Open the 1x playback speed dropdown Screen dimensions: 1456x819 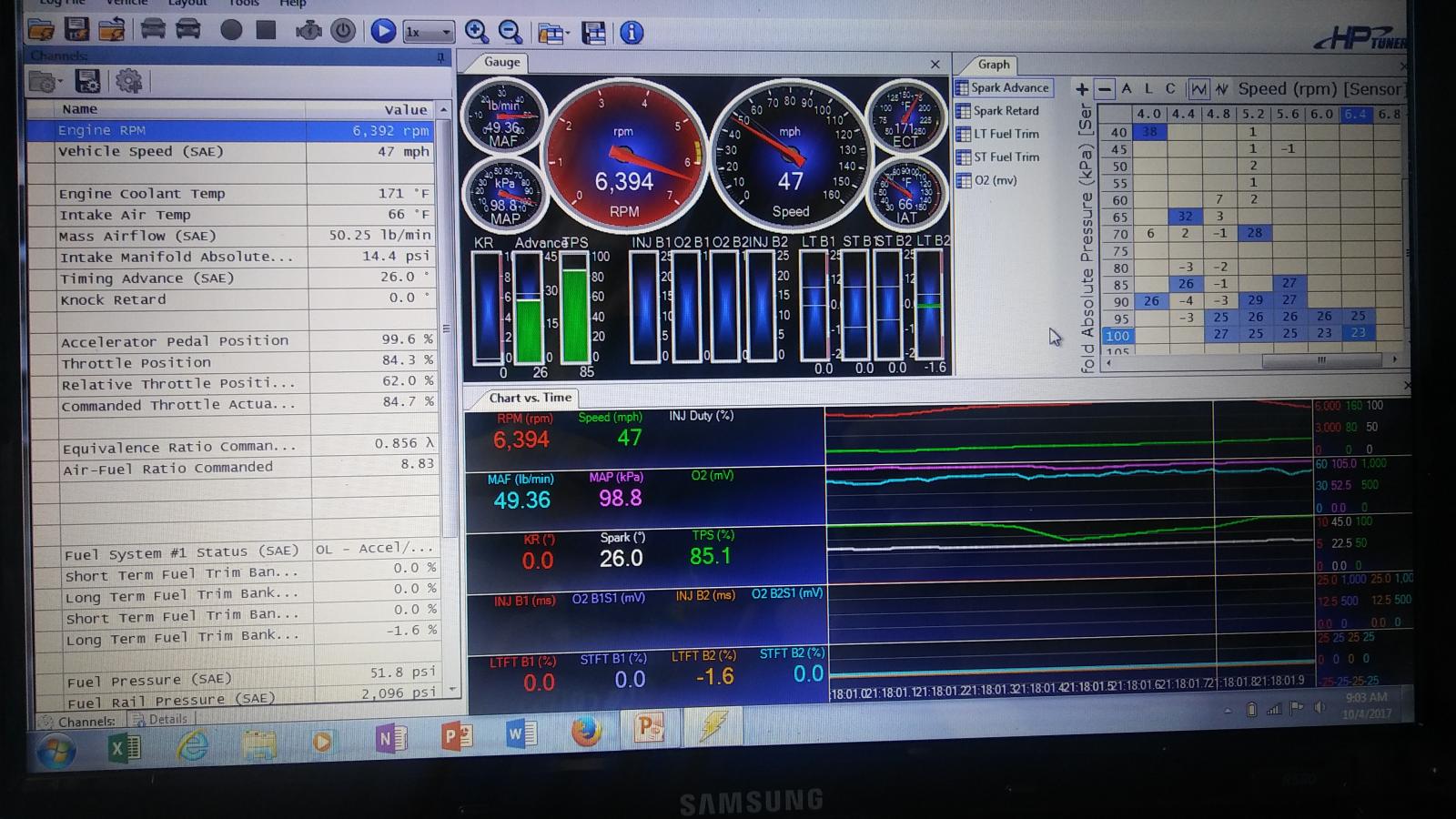pos(429,32)
